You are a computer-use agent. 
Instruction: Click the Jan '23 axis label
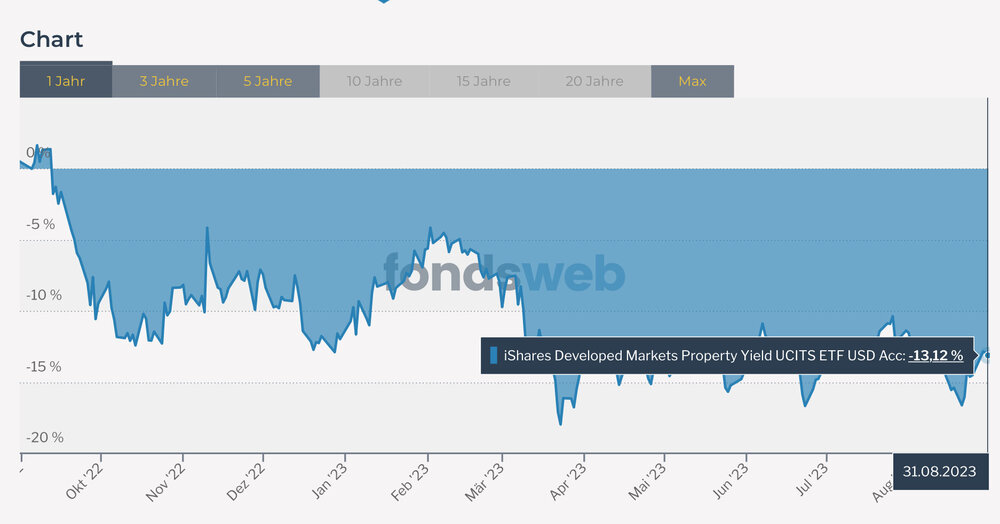point(329,481)
